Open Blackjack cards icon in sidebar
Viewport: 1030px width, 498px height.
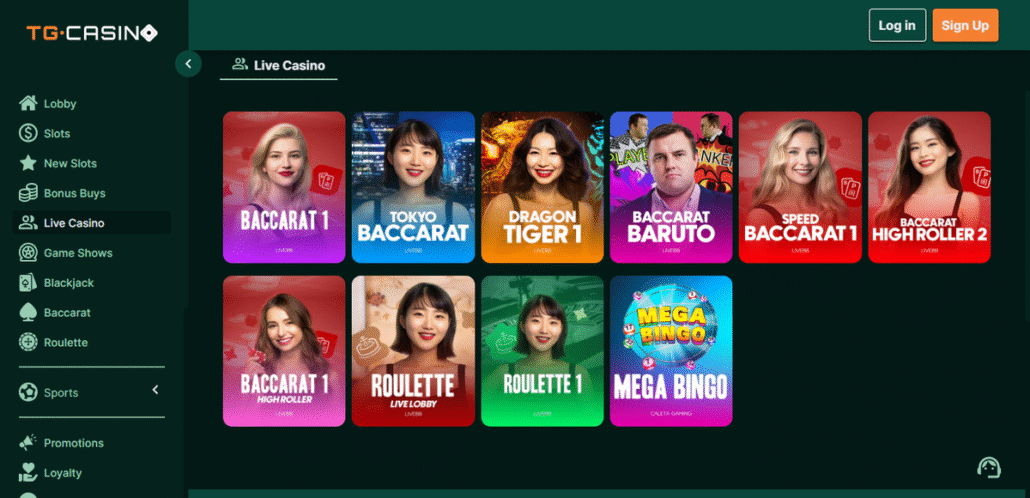(x=28, y=283)
